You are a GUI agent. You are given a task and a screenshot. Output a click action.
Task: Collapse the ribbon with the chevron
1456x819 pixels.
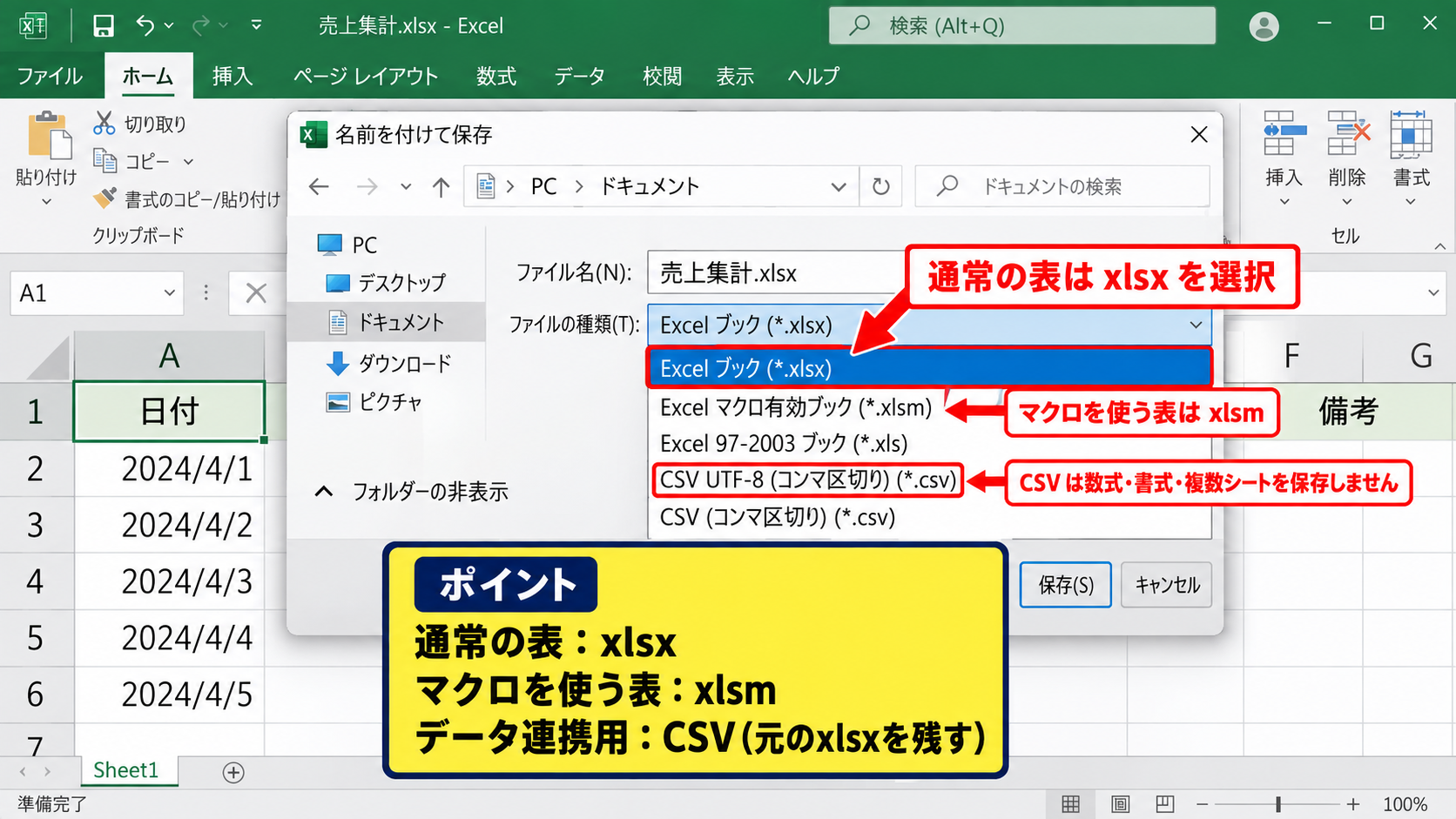(1440, 246)
